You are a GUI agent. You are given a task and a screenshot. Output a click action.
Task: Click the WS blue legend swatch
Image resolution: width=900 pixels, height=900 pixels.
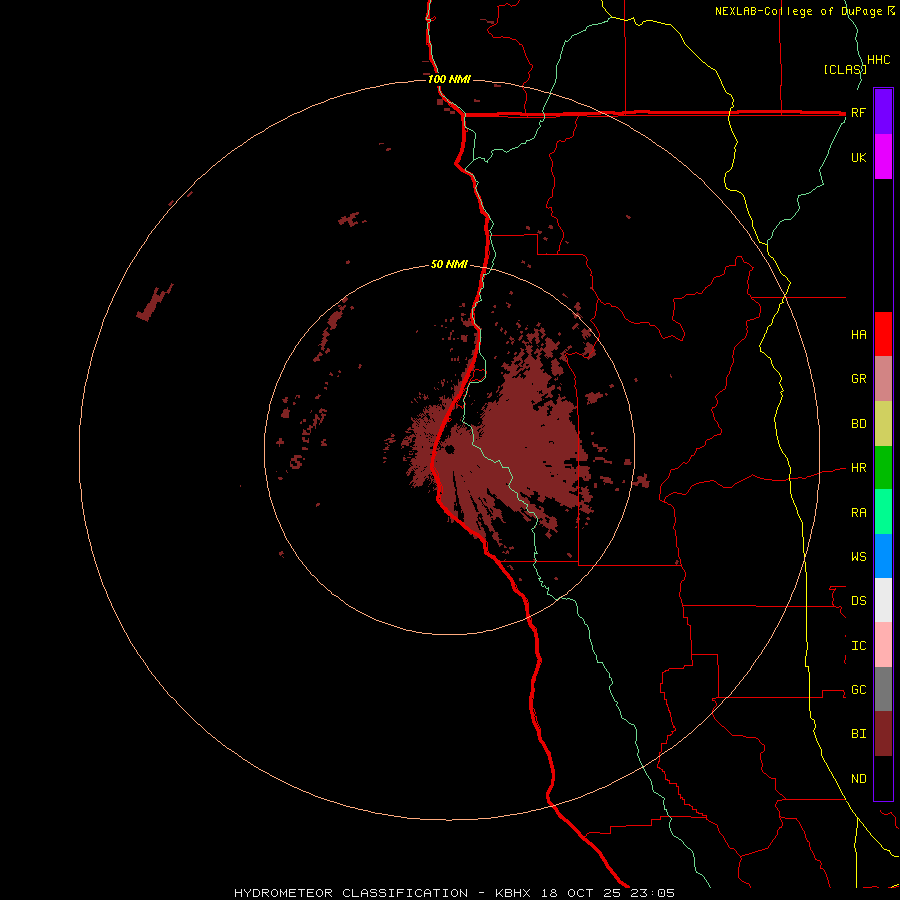pyautogui.click(x=883, y=556)
